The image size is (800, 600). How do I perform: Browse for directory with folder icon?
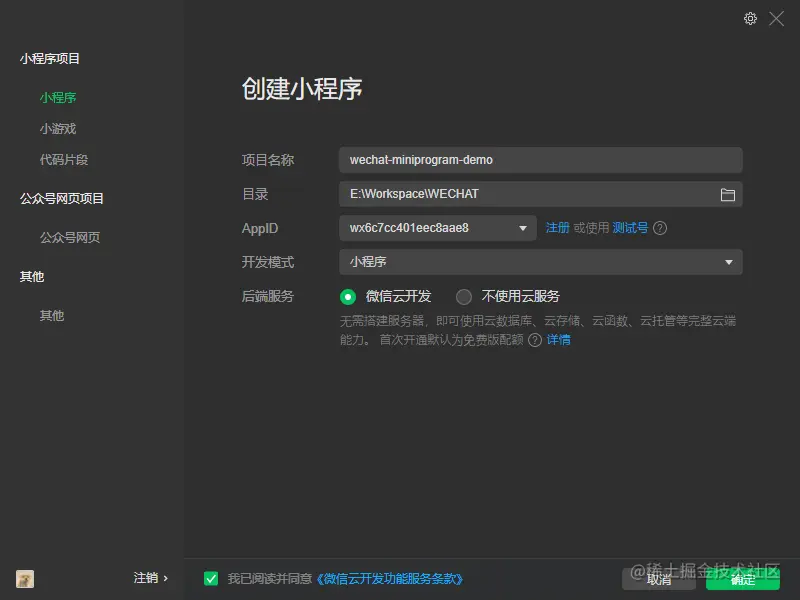coord(728,194)
